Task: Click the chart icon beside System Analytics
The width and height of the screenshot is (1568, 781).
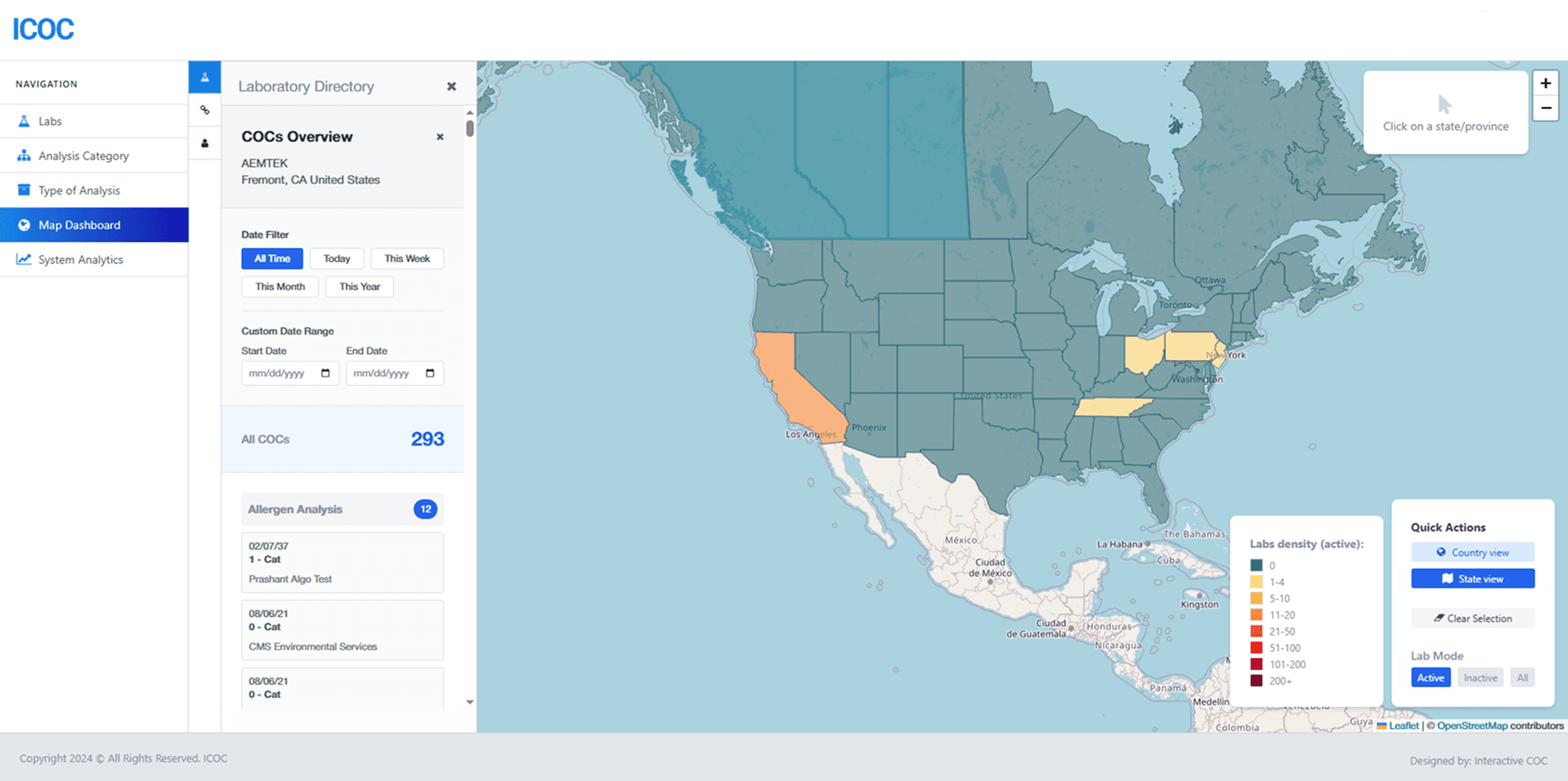Action: 24,260
